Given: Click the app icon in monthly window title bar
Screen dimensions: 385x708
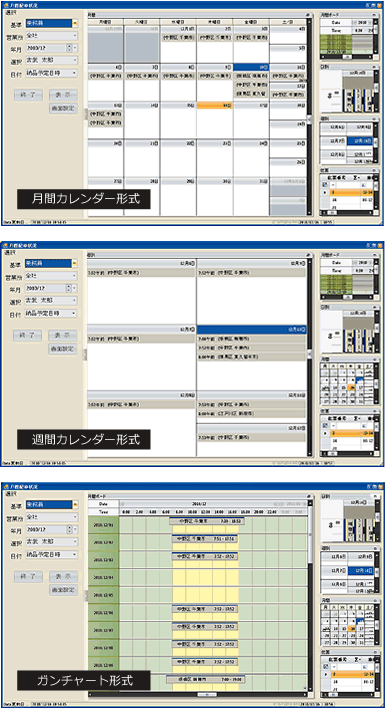Looking at the screenshot, I should (x=5, y=5).
